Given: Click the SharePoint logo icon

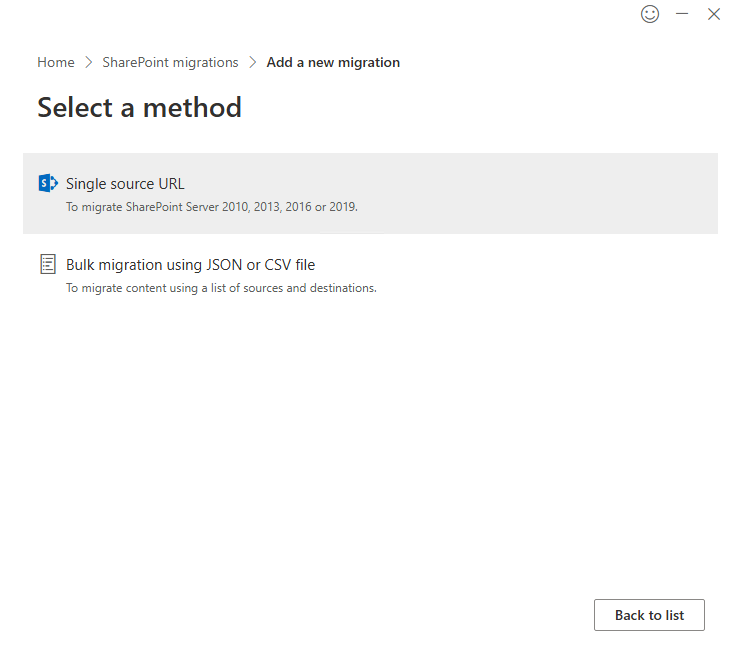Looking at the screenshot, I should pyautogui.click(x=47, y=183).
